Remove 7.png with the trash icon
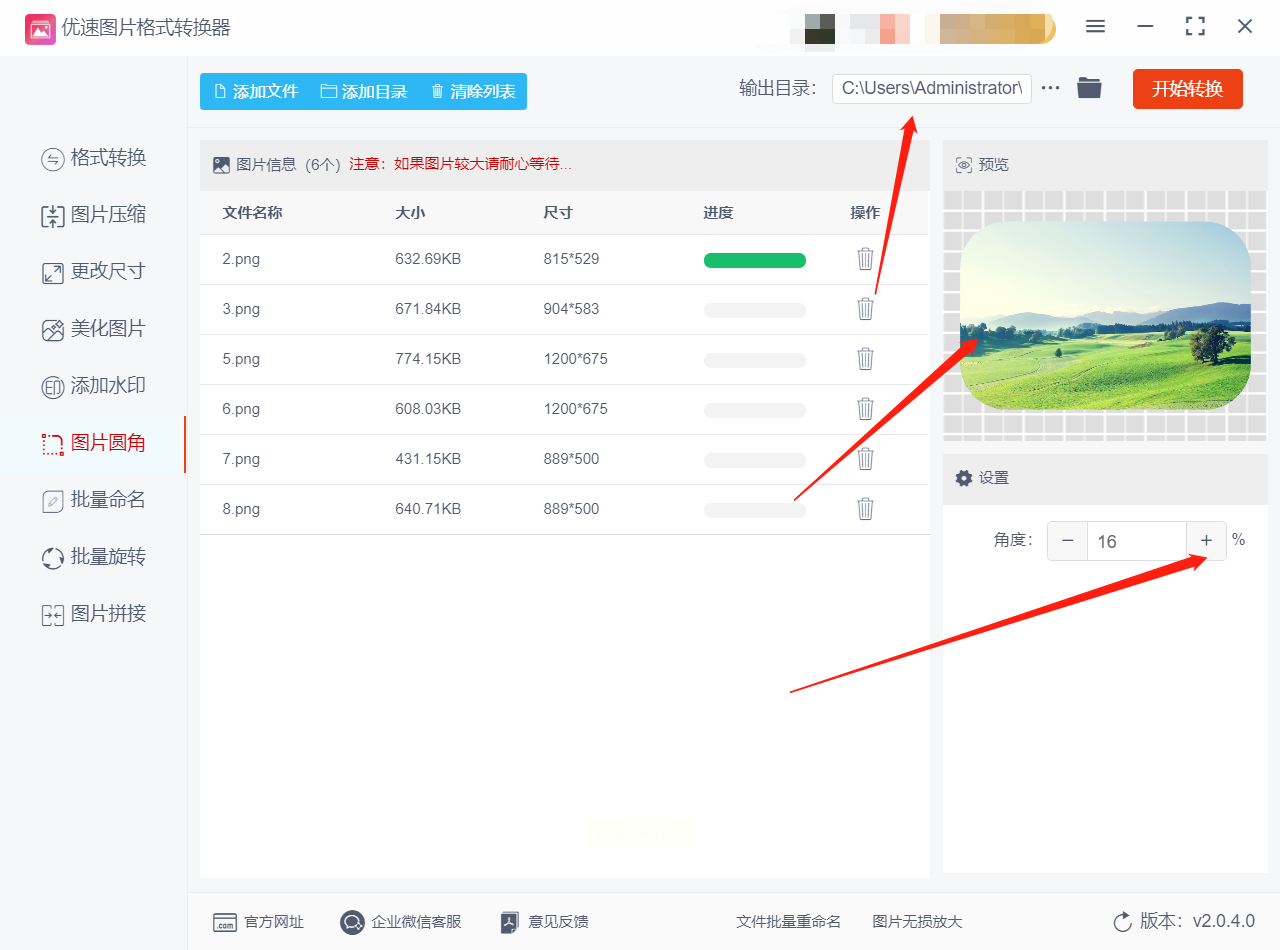This screenshot has width=1280, height=950. point(865,459)
